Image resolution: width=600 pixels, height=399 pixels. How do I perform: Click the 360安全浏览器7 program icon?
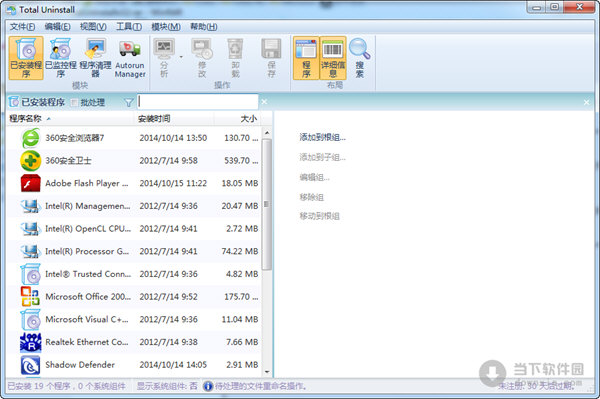(x=31, y=138)
